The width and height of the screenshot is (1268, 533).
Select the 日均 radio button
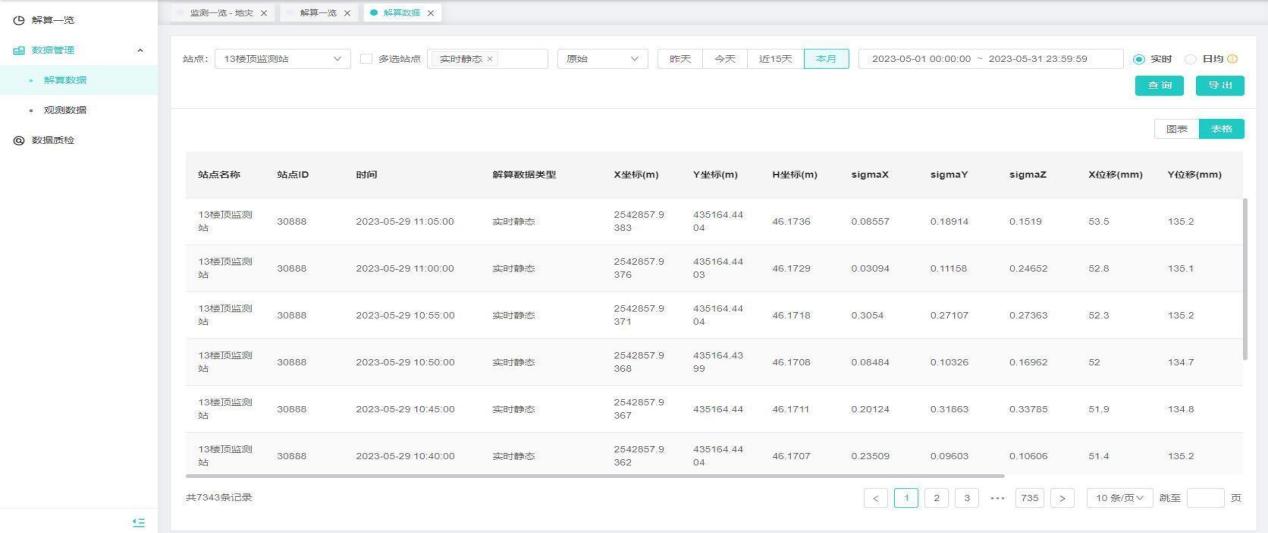point(1190,59)
